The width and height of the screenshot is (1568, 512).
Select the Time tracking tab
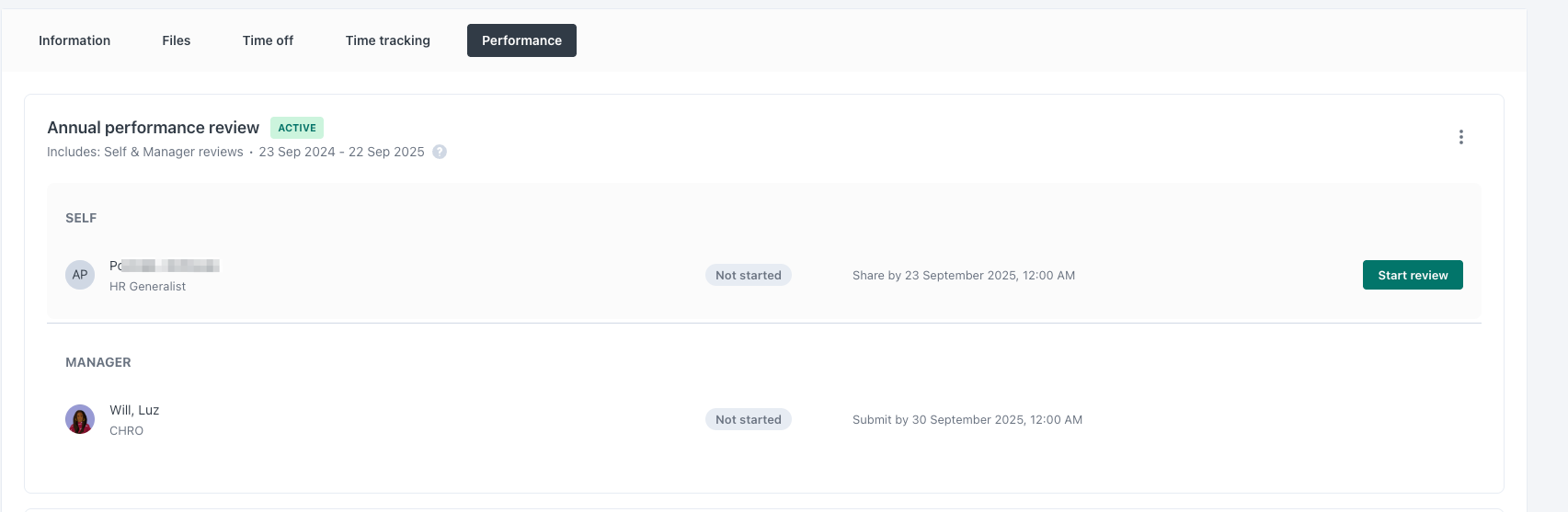click(387, 40)
